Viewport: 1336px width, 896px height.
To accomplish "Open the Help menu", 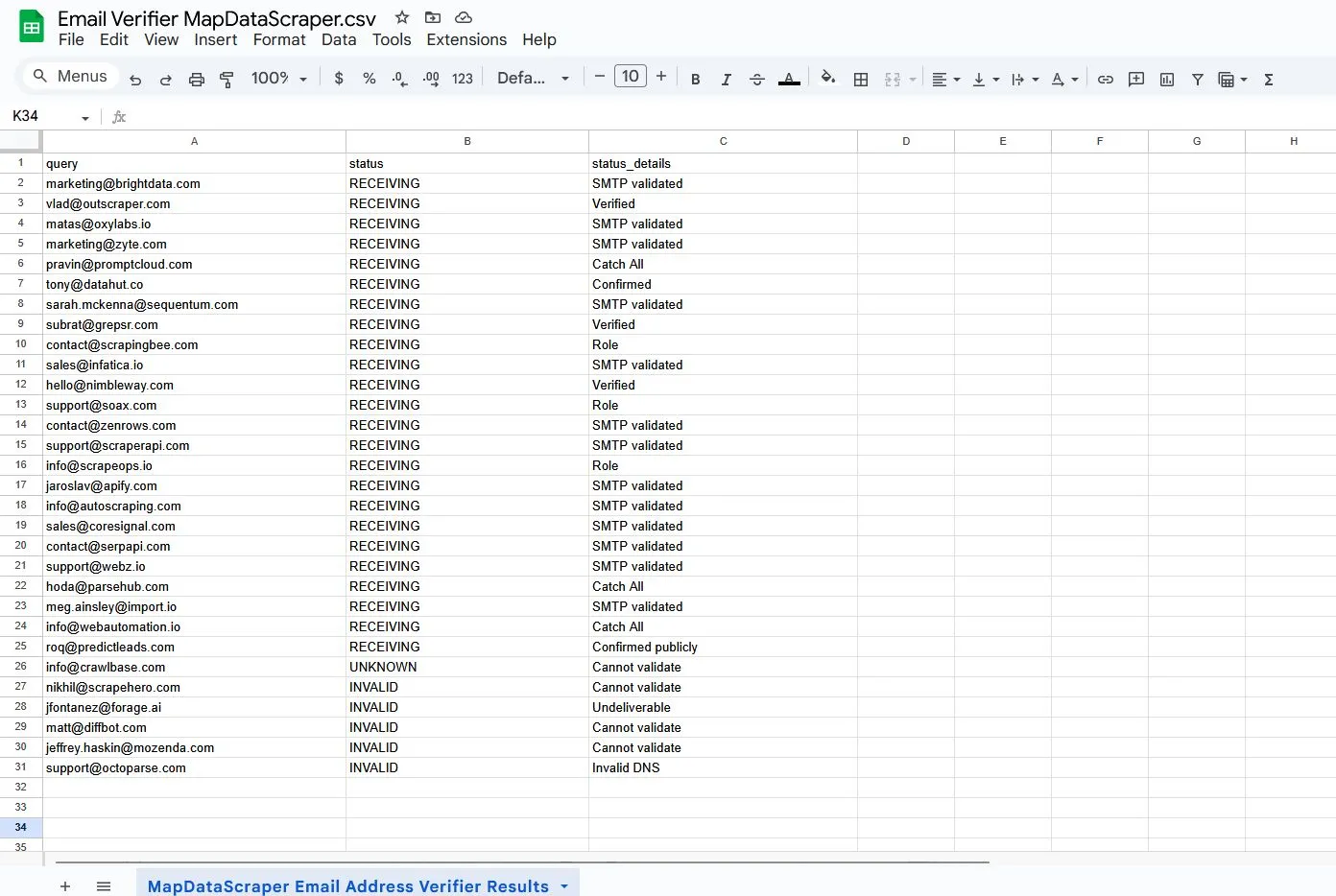I will point(539,39).
